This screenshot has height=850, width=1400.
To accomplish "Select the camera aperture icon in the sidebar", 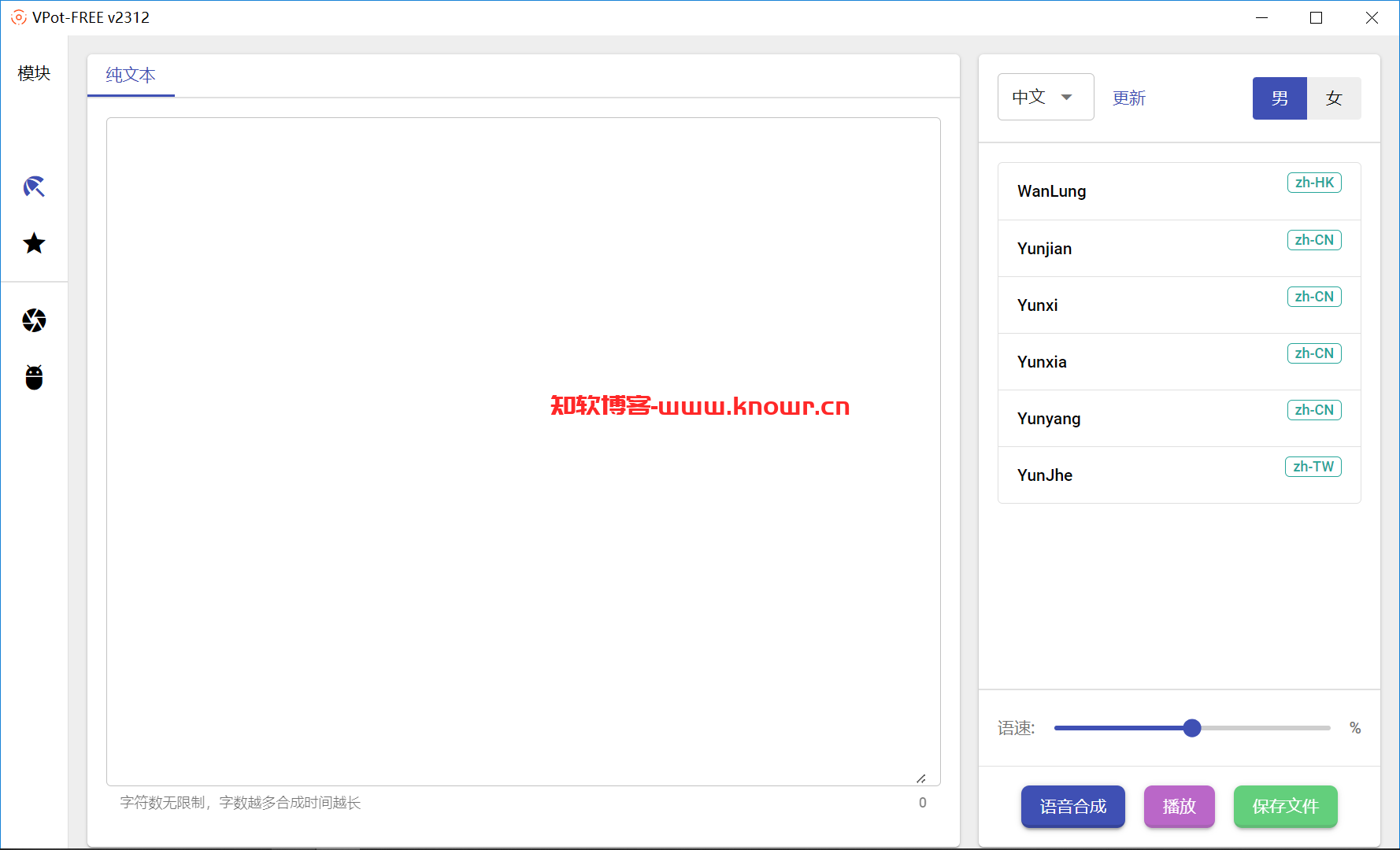I will click(x=34, y=320).
